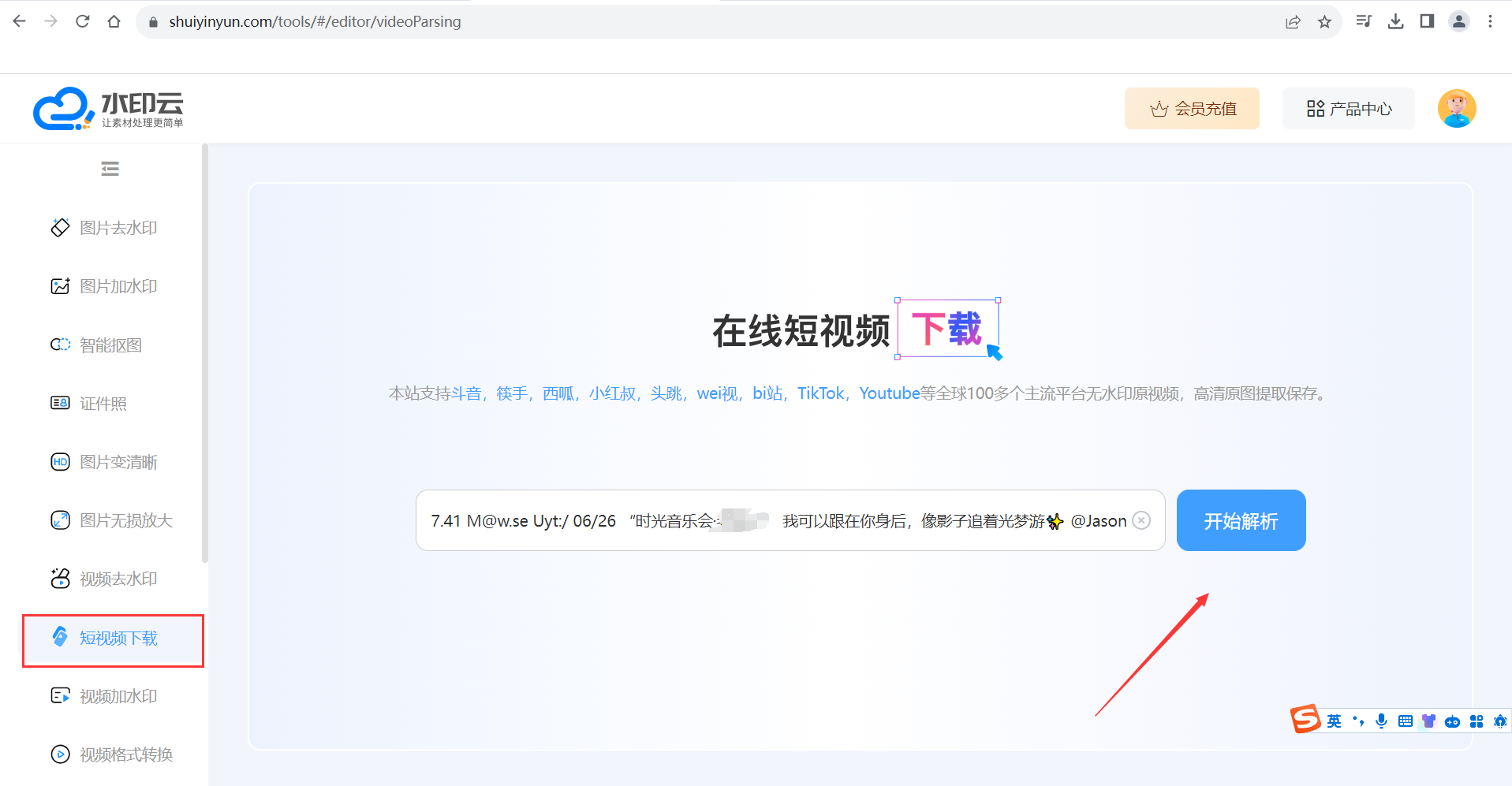
Task: Click the 斗音 platform text
Action: 466,393
